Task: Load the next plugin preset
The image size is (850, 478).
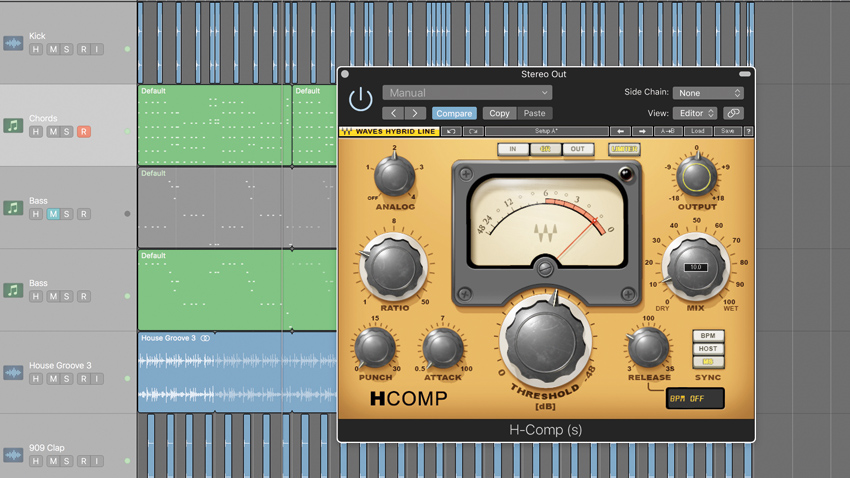Action: [415, 113]
